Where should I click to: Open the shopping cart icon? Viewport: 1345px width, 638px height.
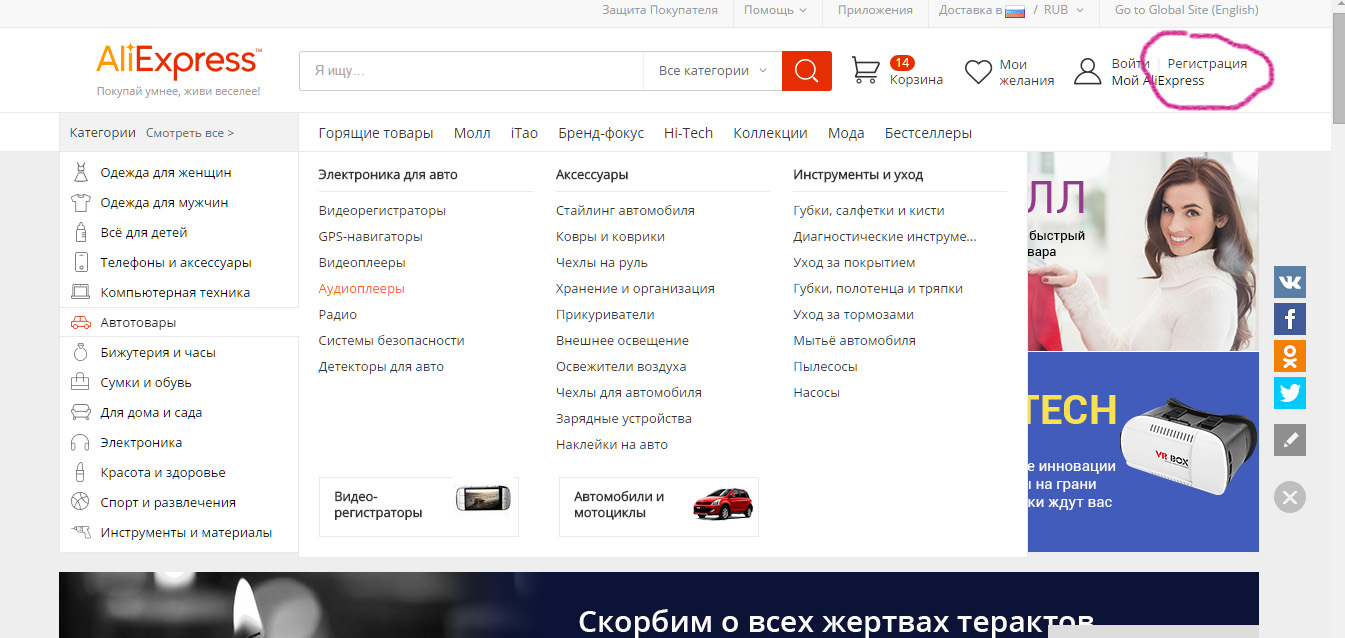pos(865,71)
